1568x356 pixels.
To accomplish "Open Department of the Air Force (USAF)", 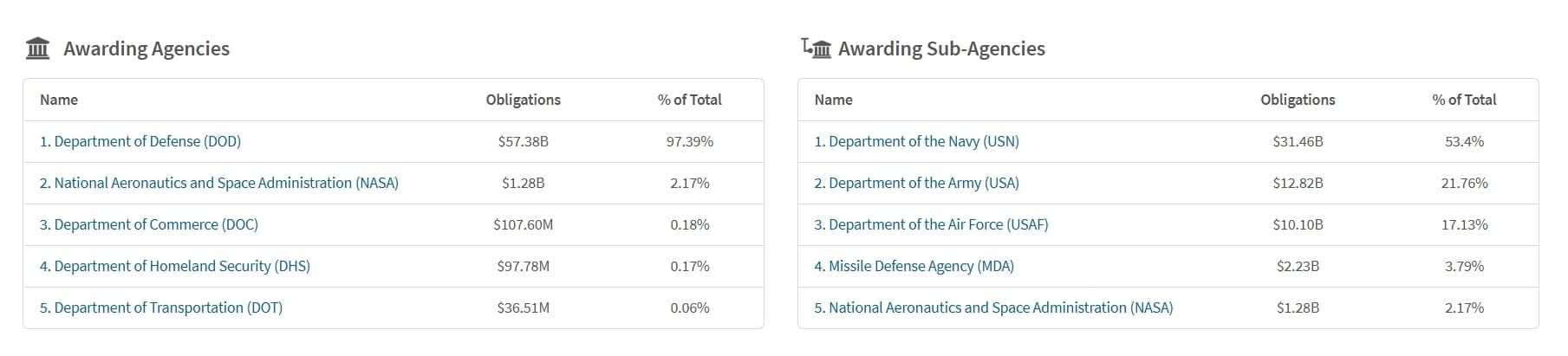I will (932, 224).
